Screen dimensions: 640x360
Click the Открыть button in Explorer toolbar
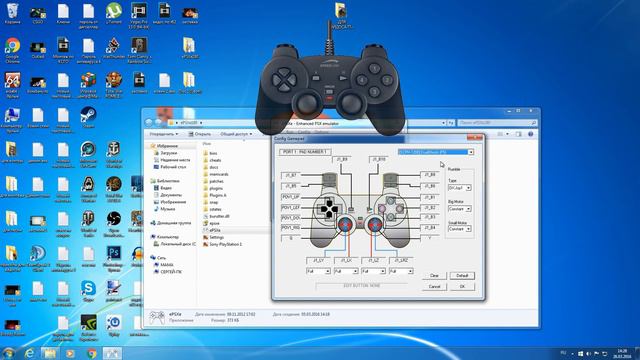(200, 134)
